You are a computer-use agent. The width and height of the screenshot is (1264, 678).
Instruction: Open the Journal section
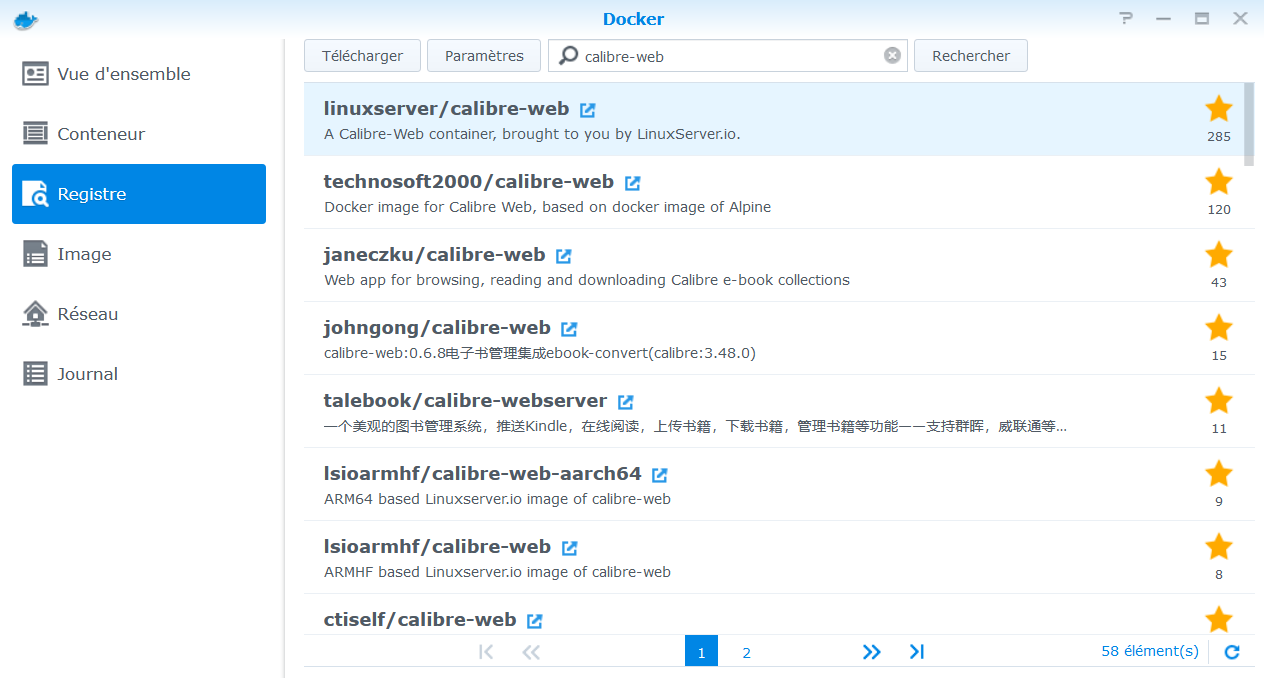(139, 374)
